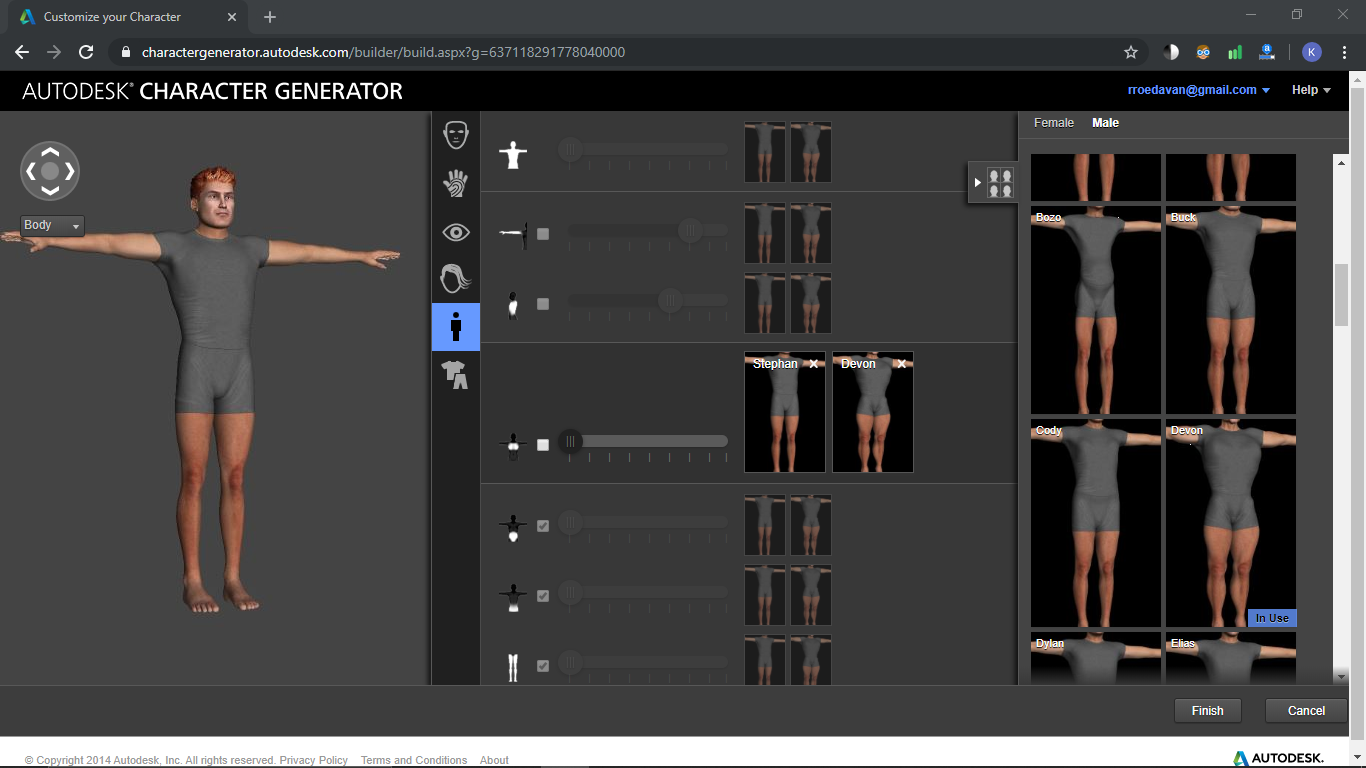This screenshot has height=768, width=1366.
Task: Click the scroll down arrow of library
Action: 1341,676
